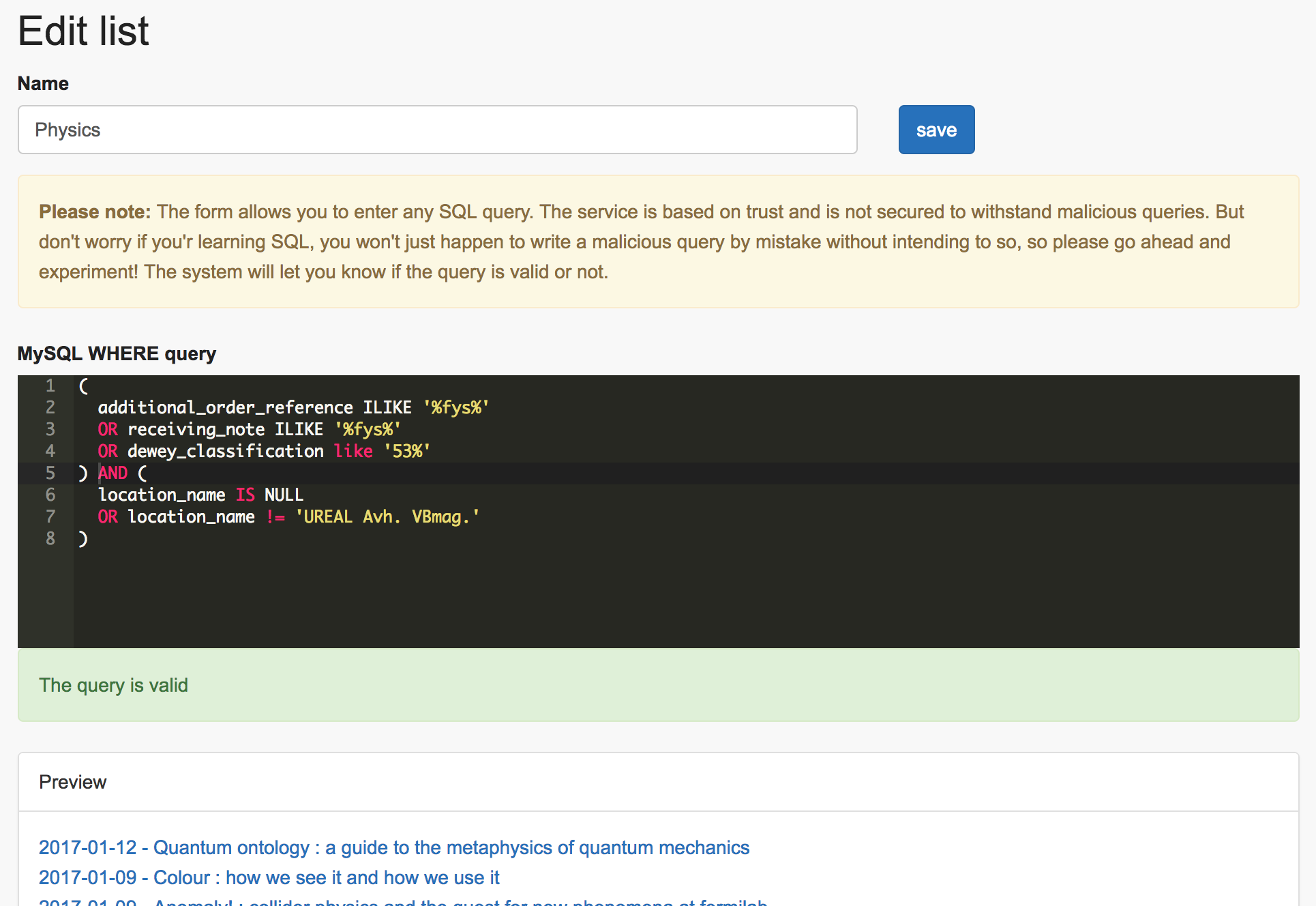Place cursor on additional_order_reference in the query
The image size is (1316, 906).
[x=225, y=407]
